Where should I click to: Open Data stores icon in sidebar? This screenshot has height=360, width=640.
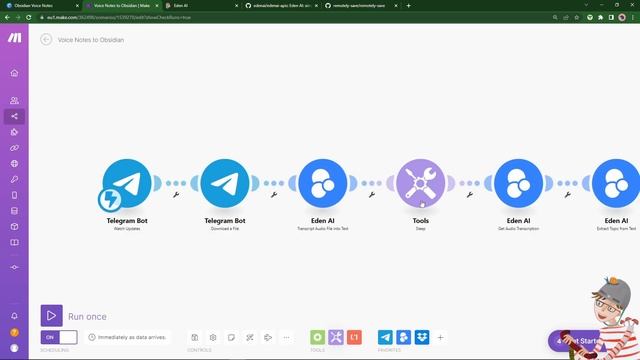[14, 211]
